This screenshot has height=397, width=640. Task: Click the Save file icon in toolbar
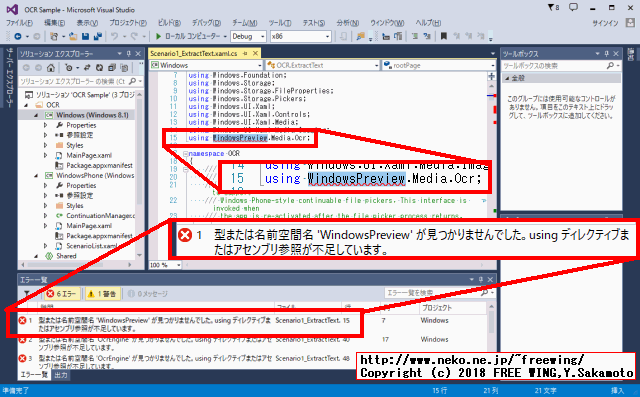(85, 36)
